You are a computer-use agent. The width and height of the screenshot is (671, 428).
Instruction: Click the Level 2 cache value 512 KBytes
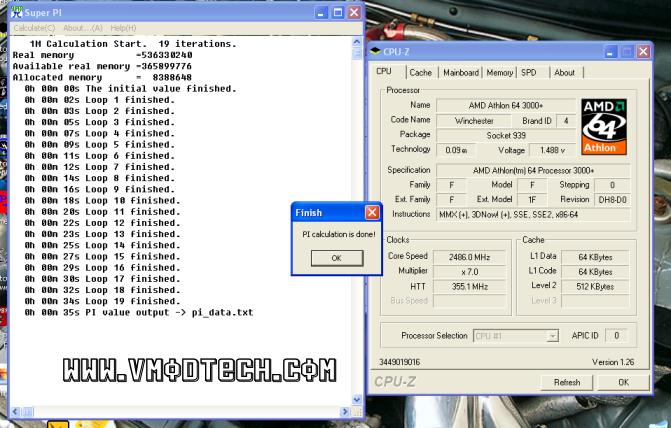595,287
